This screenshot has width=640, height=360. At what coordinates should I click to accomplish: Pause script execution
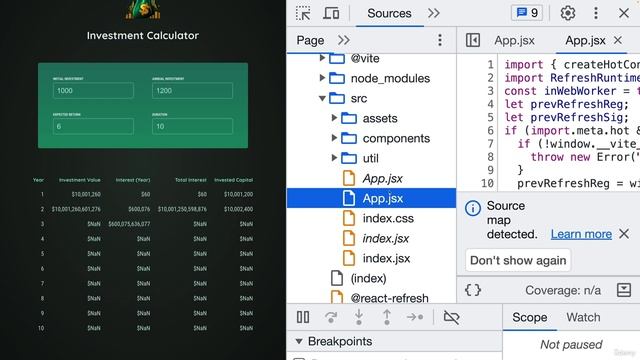[x=303, y=317]
